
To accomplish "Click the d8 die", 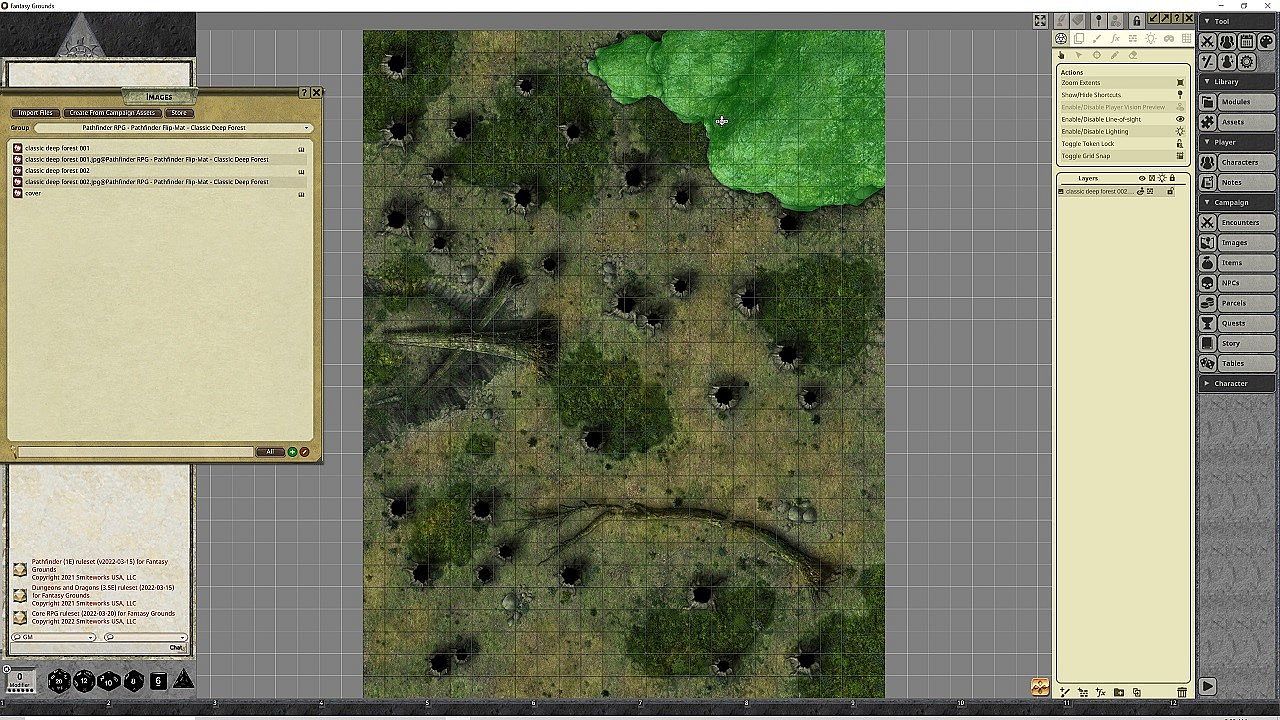I will click(134, 681).
